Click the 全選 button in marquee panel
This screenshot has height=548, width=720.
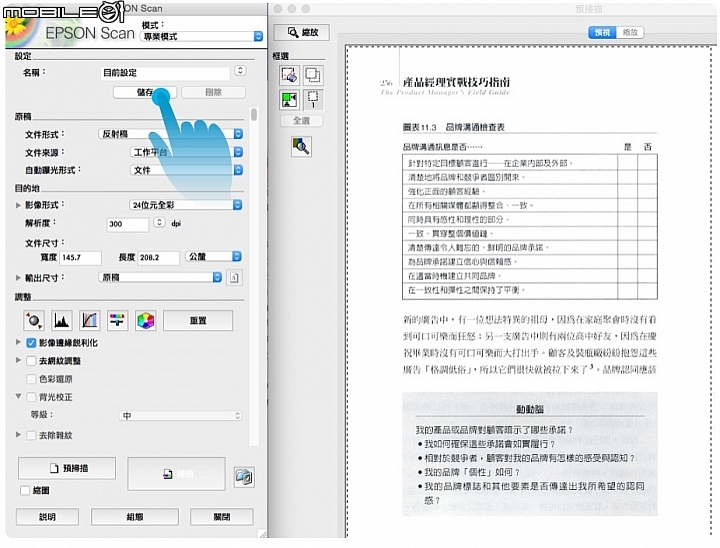tap(301, 121)
